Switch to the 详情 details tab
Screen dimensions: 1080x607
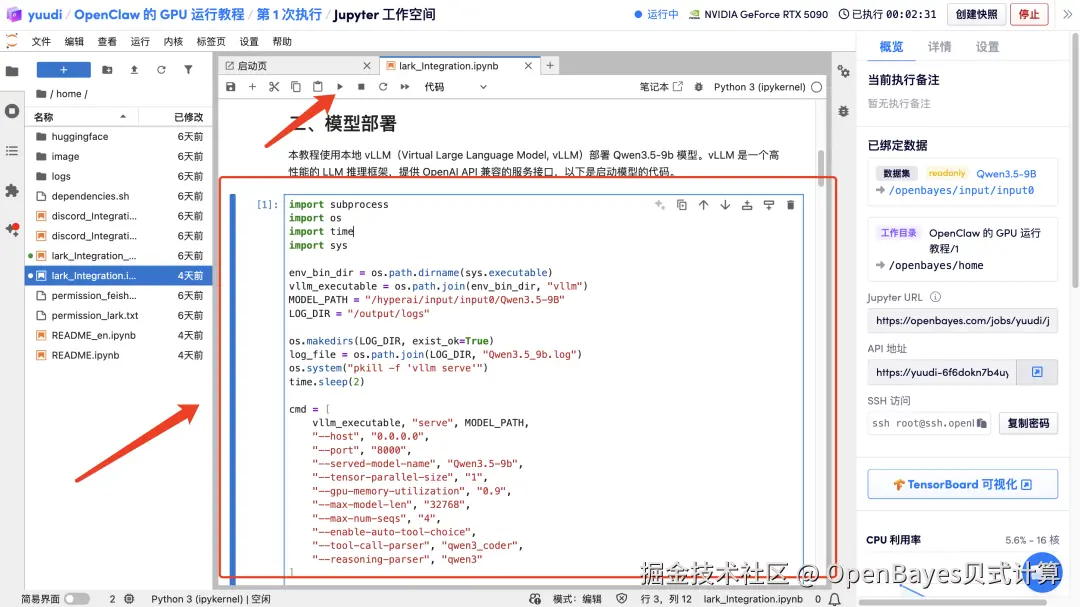(939, 47)
